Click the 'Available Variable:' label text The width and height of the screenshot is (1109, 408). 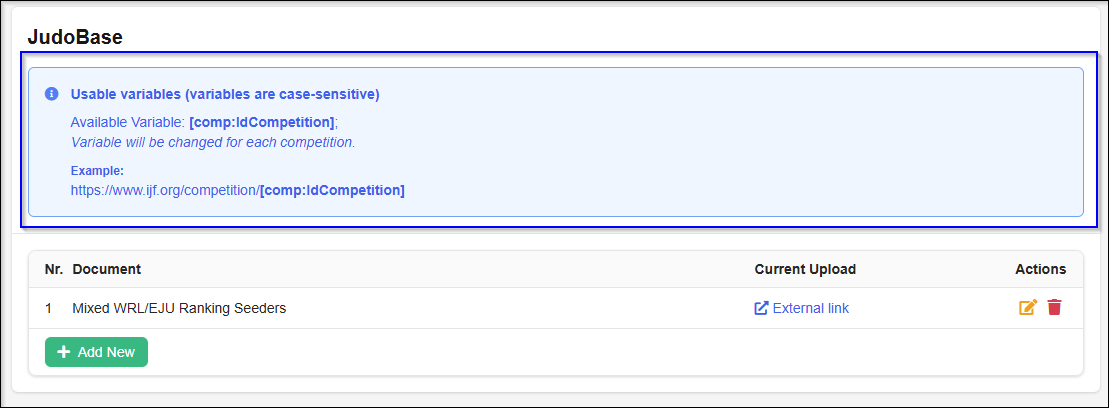[x=128, y=122]
